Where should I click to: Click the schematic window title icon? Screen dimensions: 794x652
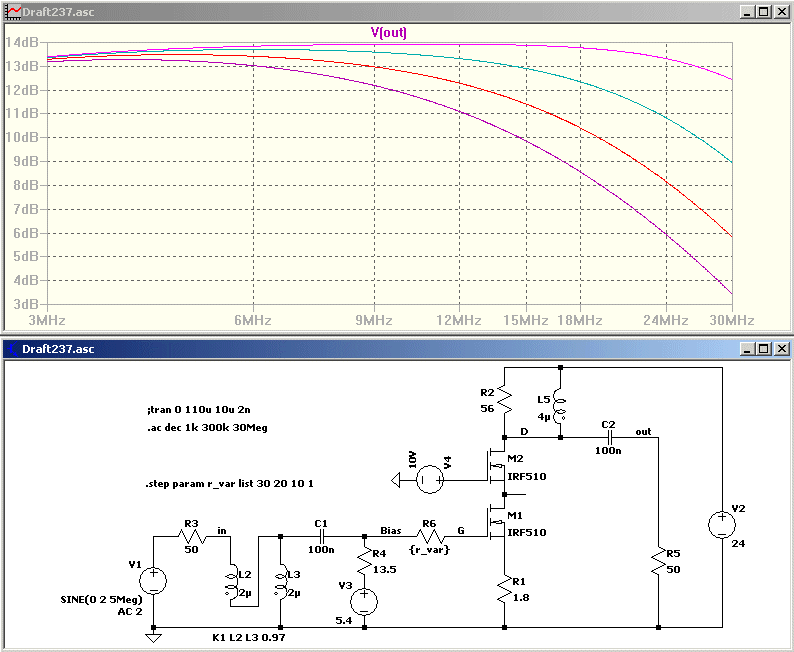[x=13, y=349]
